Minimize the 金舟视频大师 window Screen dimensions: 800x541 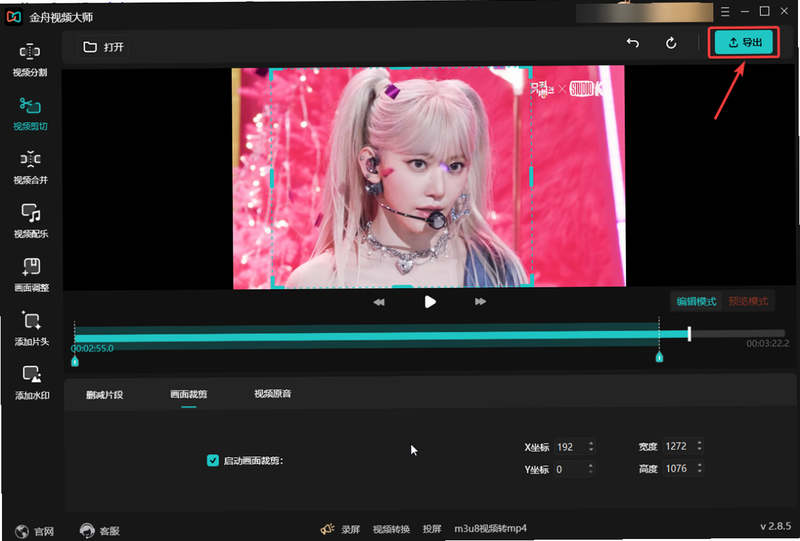(745, 11)
